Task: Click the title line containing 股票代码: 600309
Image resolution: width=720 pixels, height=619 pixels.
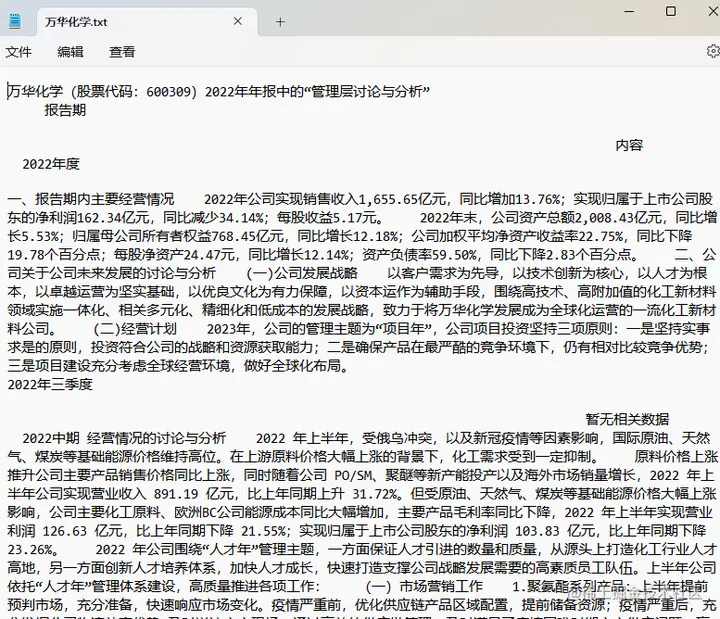Action: (218, 92)
